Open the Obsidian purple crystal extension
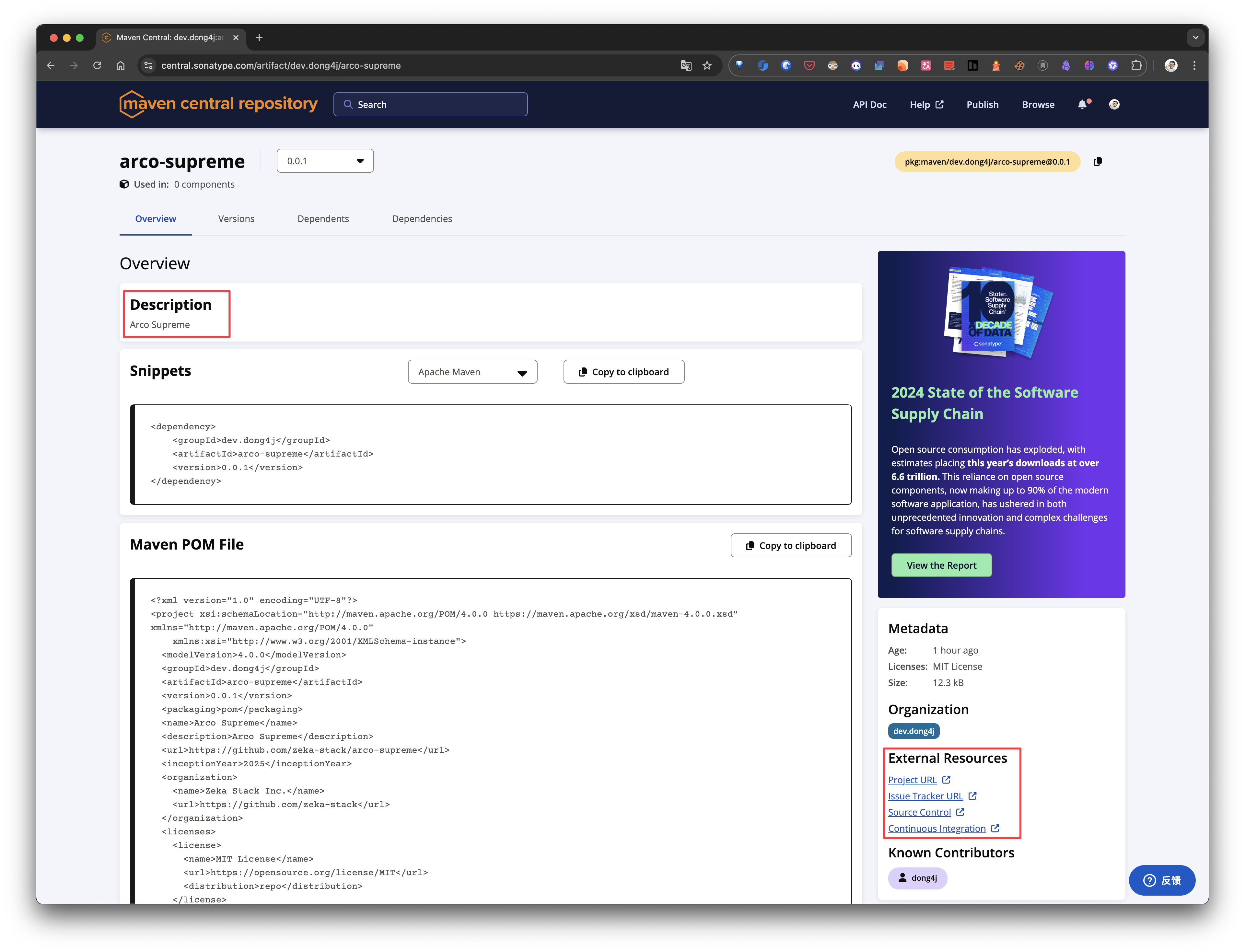Screen dimensions: 1245x952 1066,66
